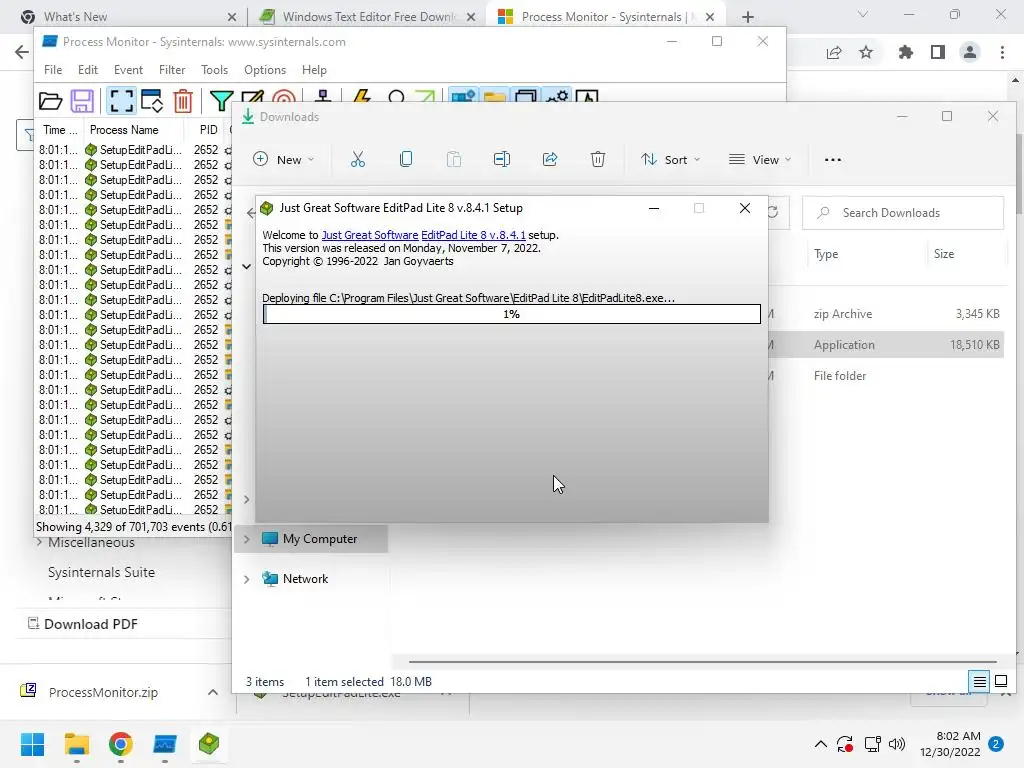Expand Network in navigation pane

[246, 579]
